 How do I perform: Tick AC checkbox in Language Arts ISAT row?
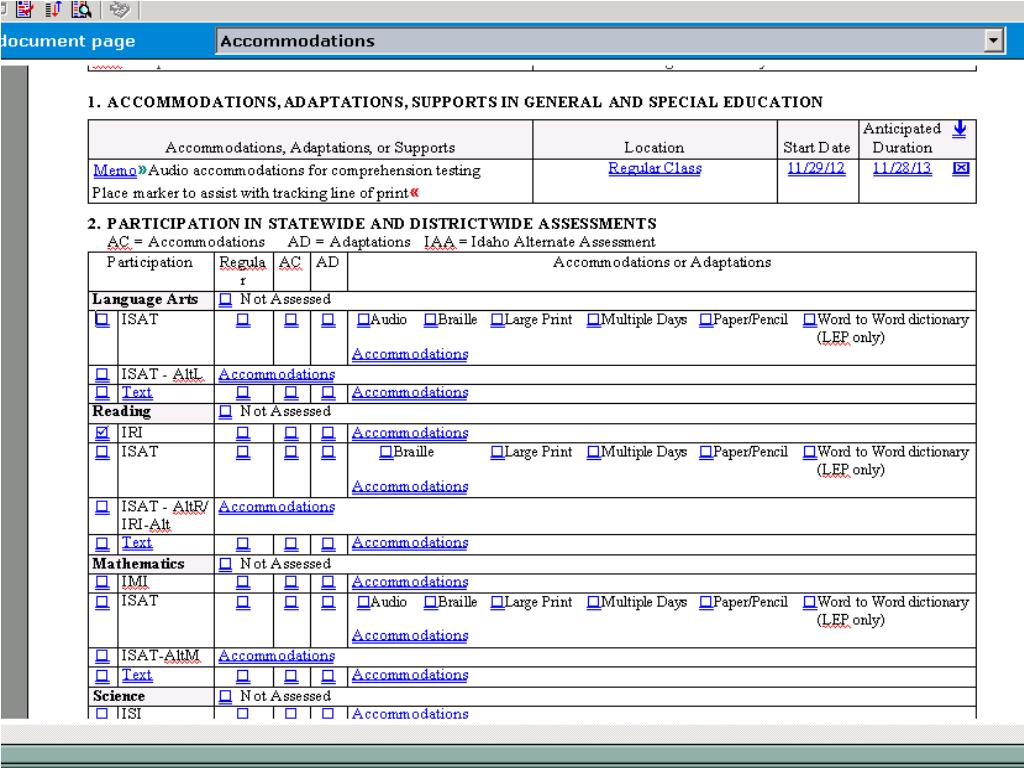[291, 320]
